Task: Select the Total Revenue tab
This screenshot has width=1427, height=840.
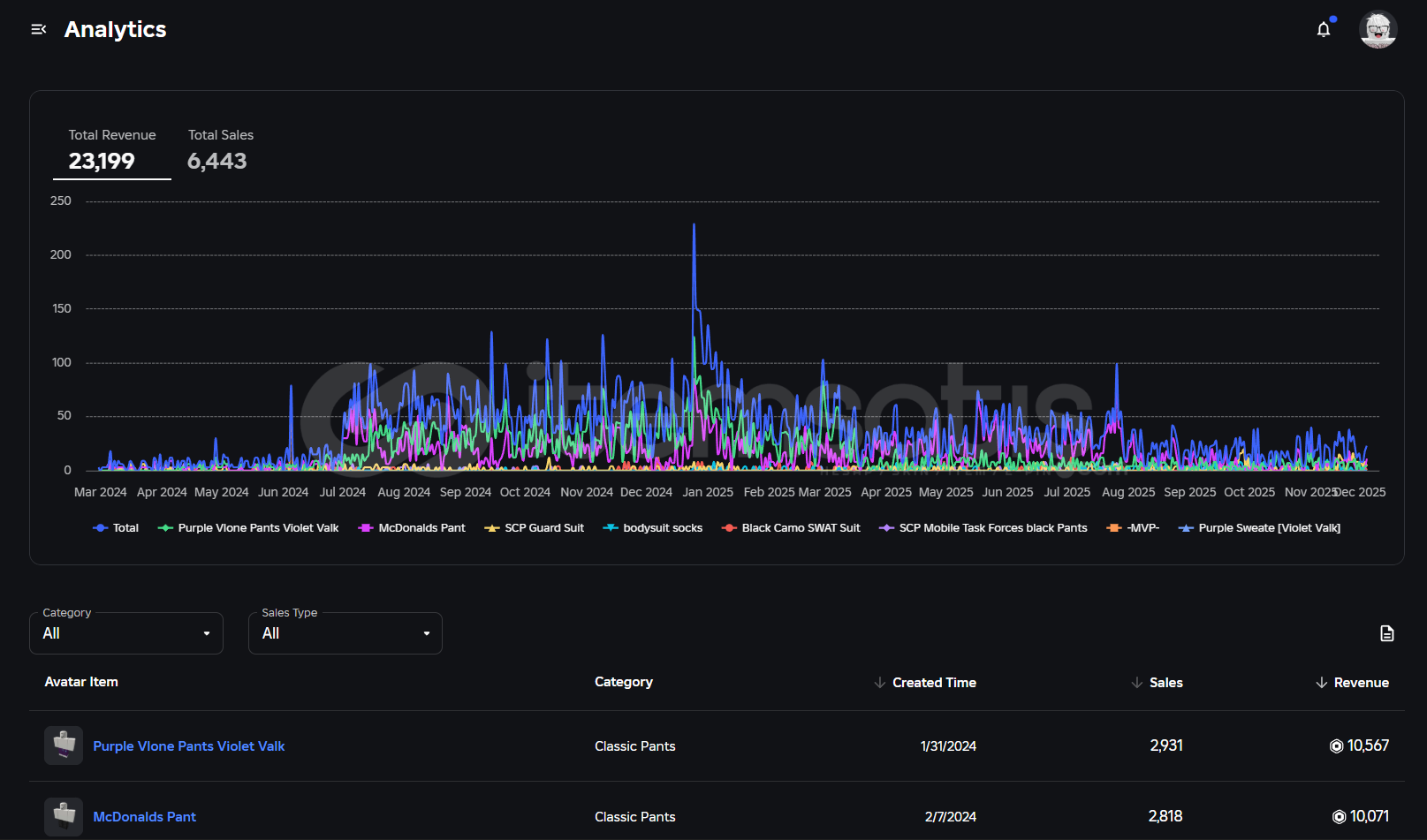Action: coord(112,150)
